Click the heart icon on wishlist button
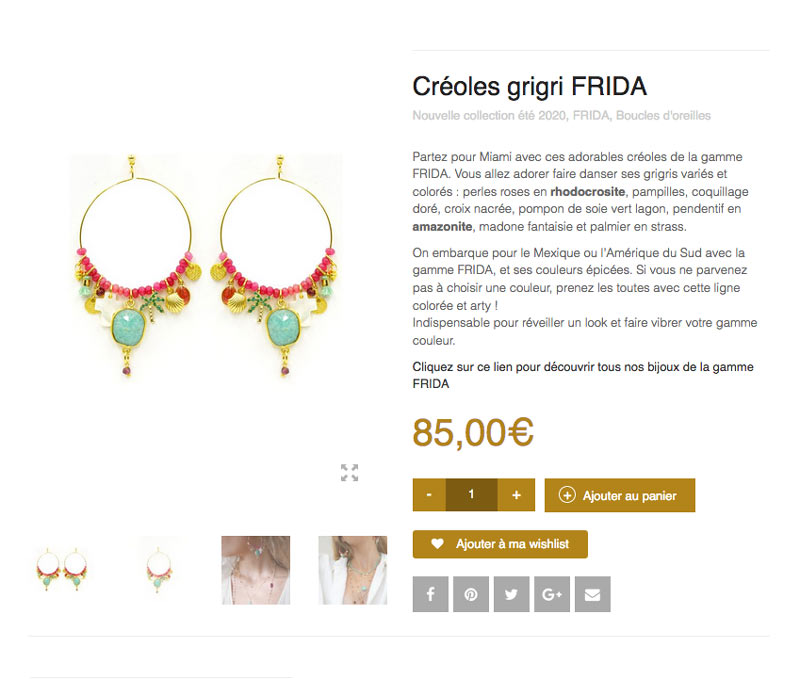This screenshot has height=679, width=800. 437,544
